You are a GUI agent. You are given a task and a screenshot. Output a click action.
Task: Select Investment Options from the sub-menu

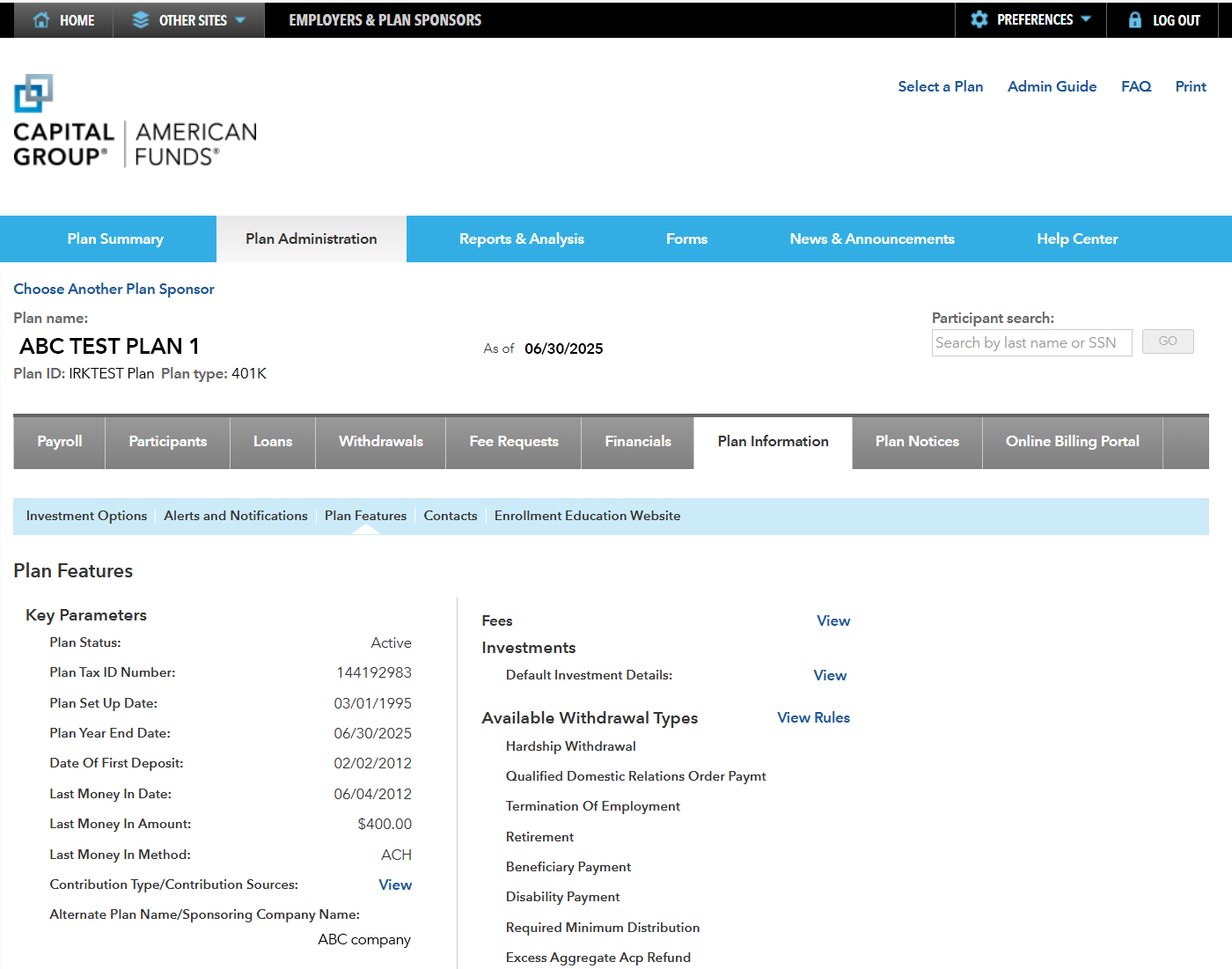tap(86, 516)
